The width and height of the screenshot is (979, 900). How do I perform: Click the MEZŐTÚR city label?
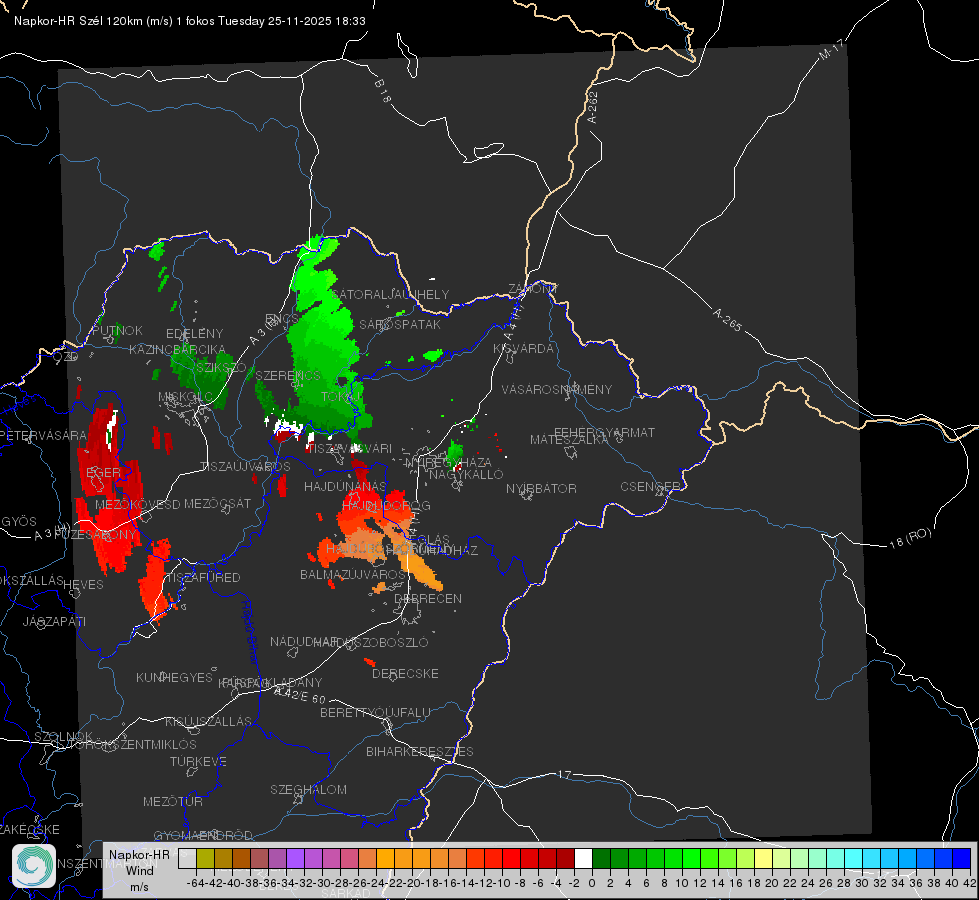pos(173,802)
